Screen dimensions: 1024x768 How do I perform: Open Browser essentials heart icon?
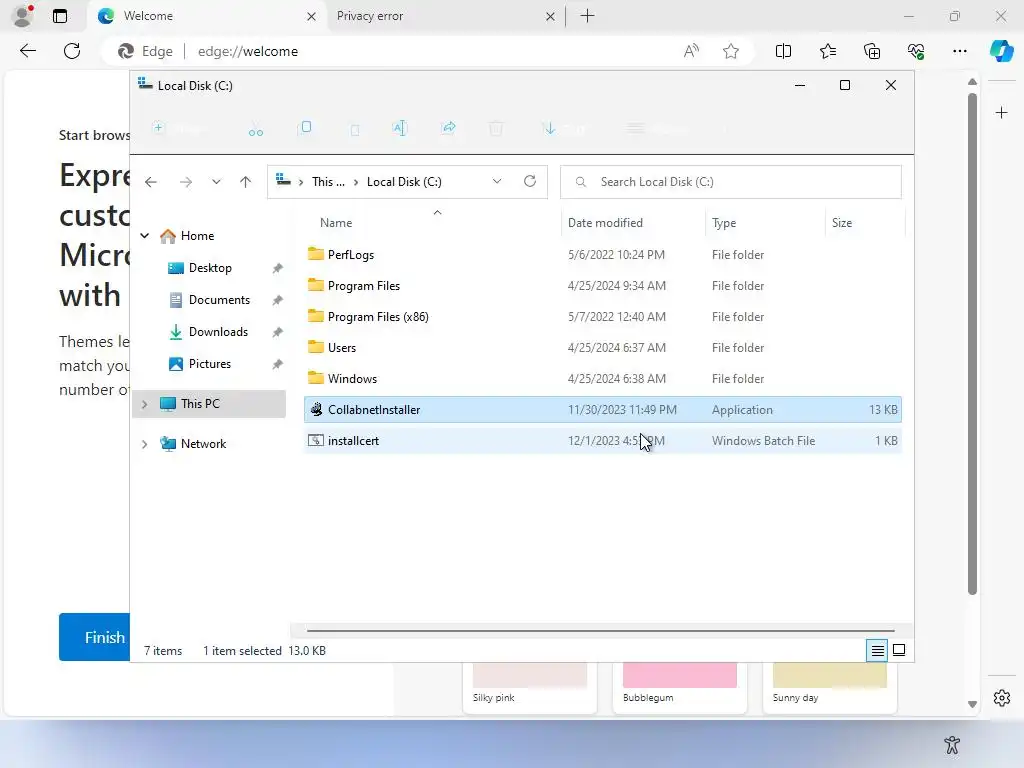(x=916, y=51)
